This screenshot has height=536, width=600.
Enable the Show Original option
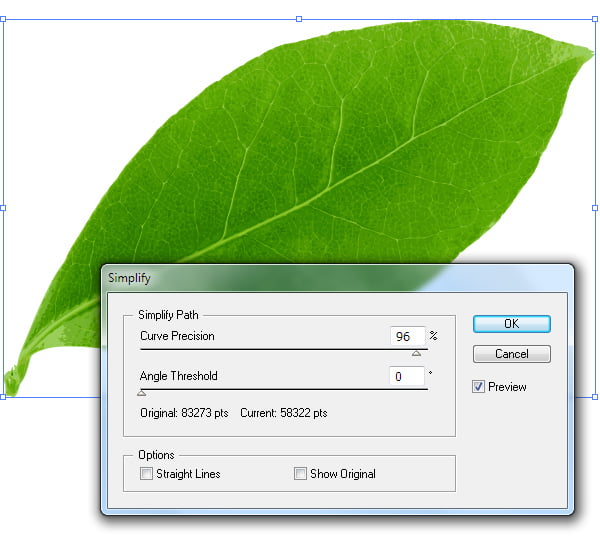coord(300,473)
